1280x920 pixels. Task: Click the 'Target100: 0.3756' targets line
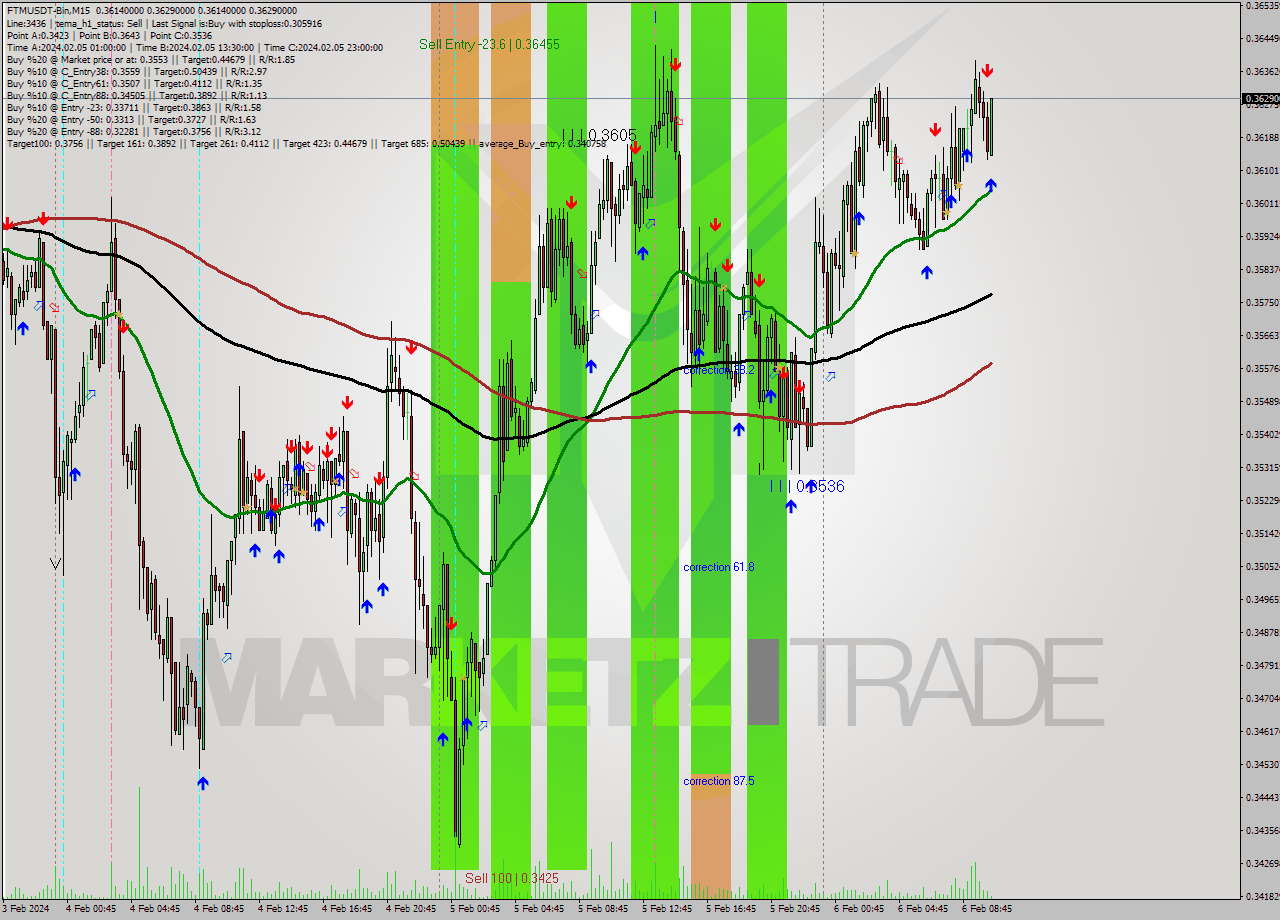coord(306,143)
